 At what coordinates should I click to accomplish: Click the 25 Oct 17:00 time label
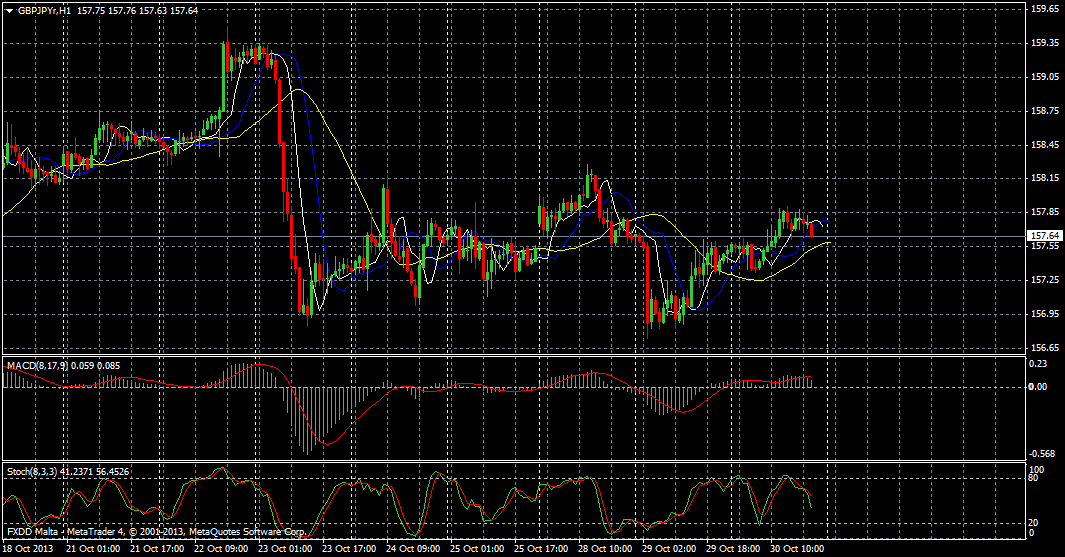[541, 548]
